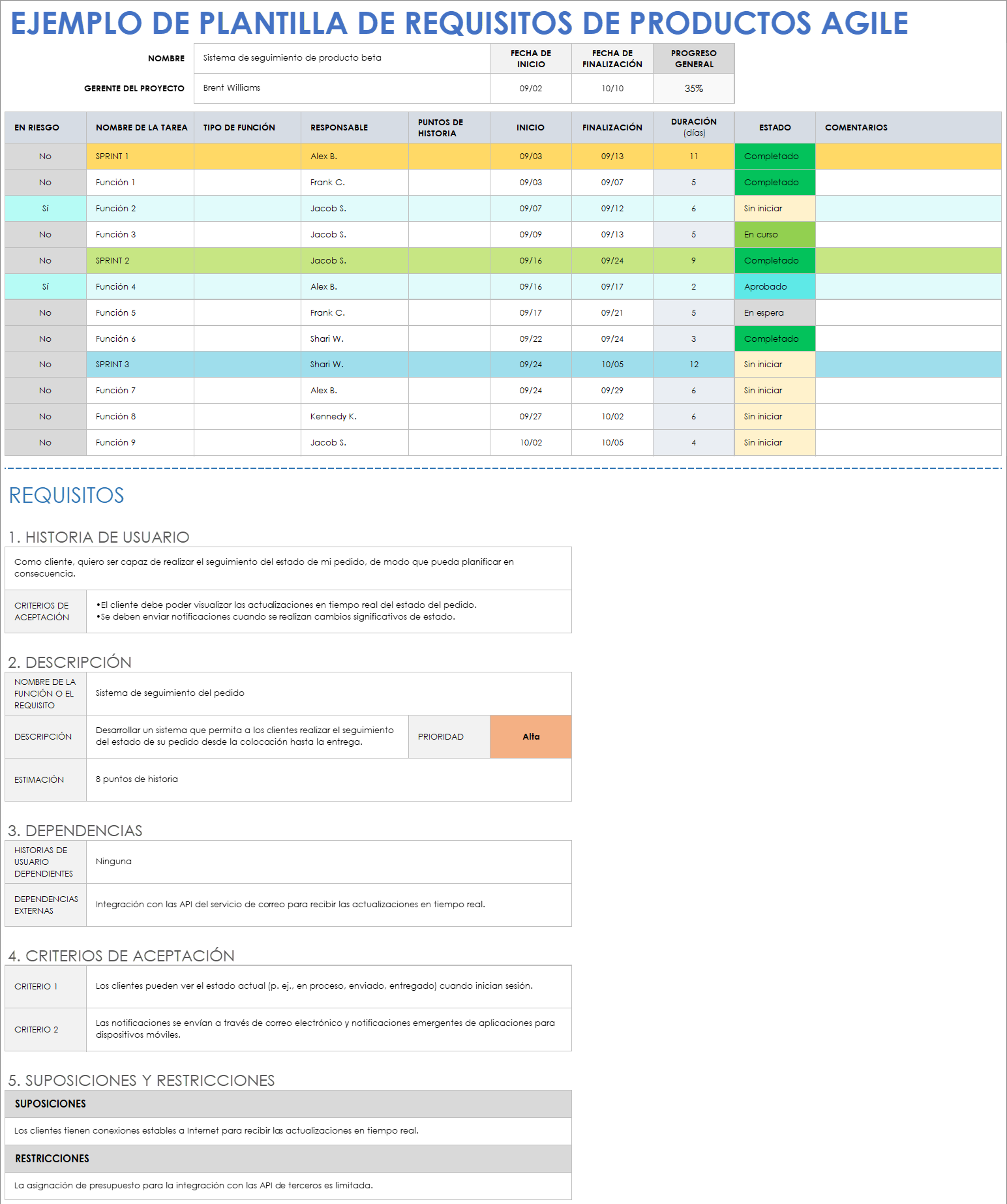Click duration value 11 for SPRINT 1

click(694, 157)
